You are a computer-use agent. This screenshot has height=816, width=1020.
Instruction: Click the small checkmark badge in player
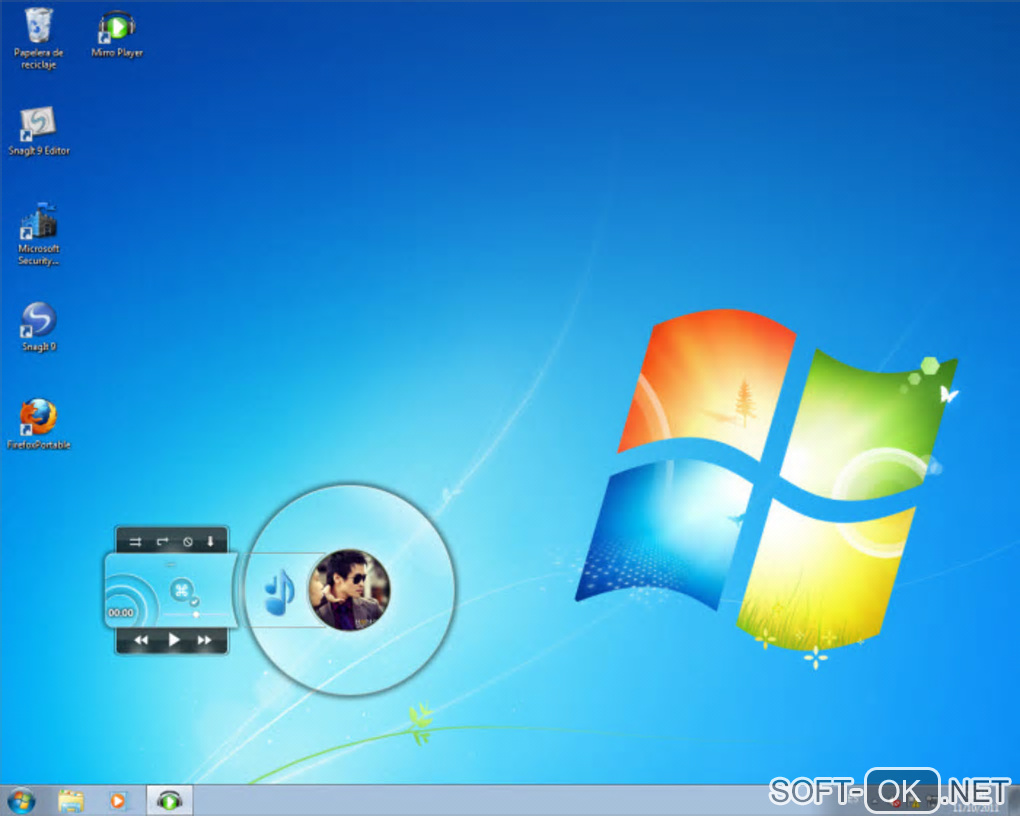194,602
